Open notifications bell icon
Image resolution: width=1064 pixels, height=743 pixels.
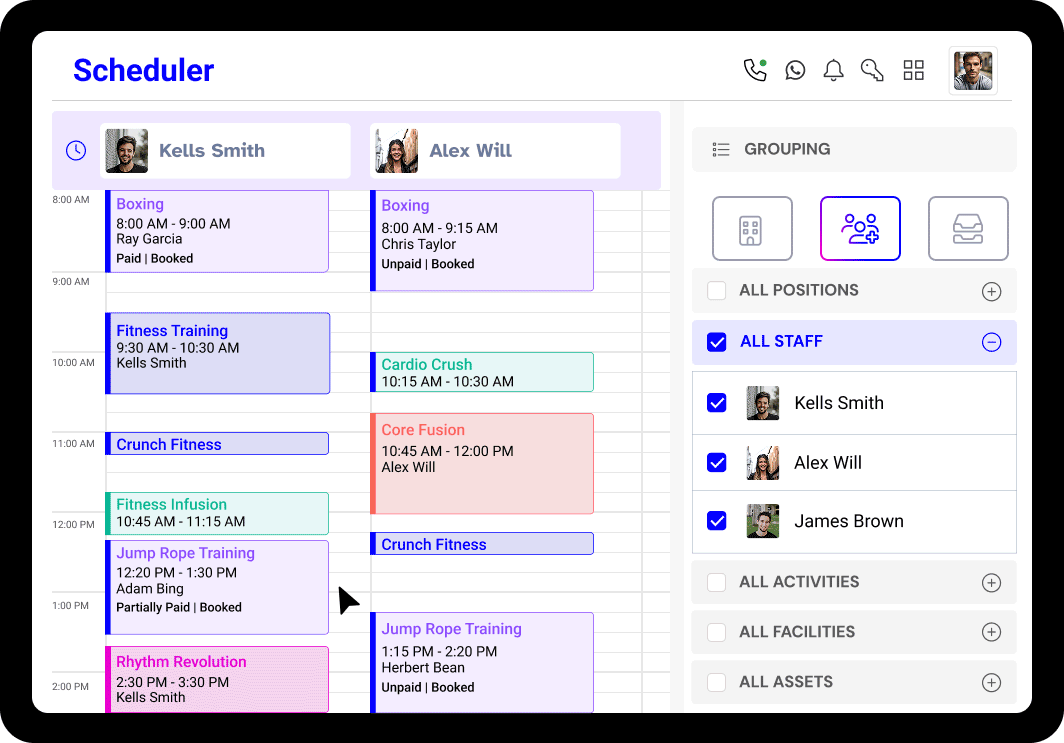pyautogui.click(x=833, y=70)
